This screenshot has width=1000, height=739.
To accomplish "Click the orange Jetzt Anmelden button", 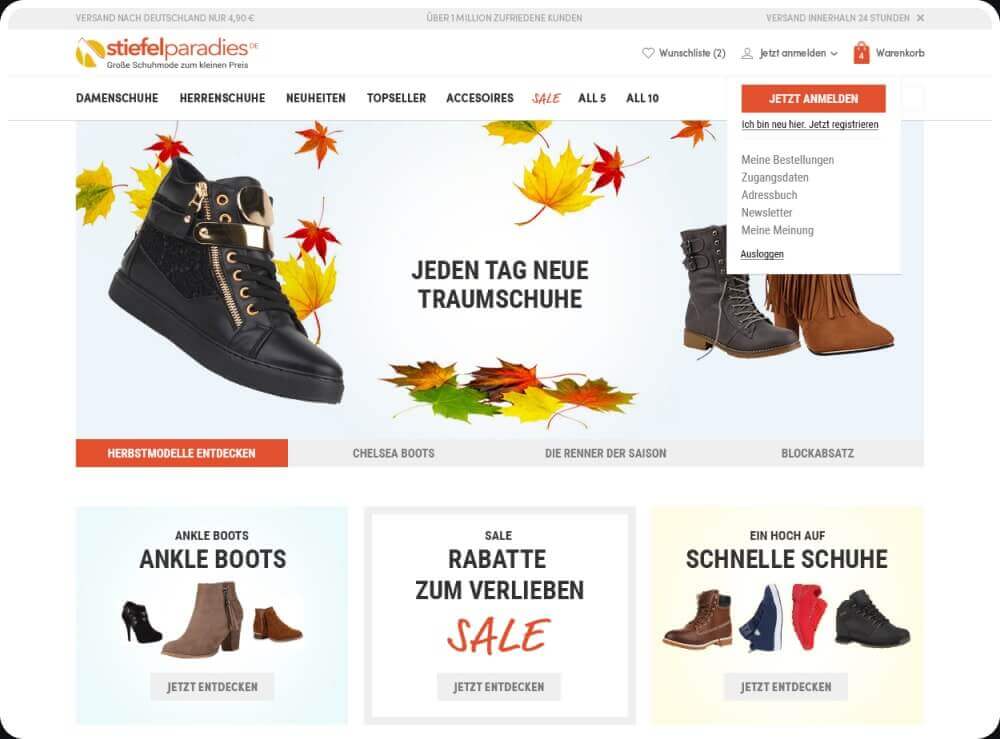I will [x=813, y=98].
